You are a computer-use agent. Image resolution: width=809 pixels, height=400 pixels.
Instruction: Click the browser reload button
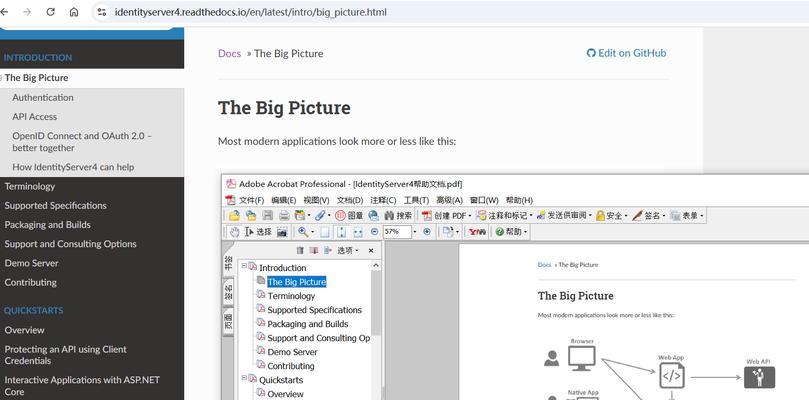(51, 12)
